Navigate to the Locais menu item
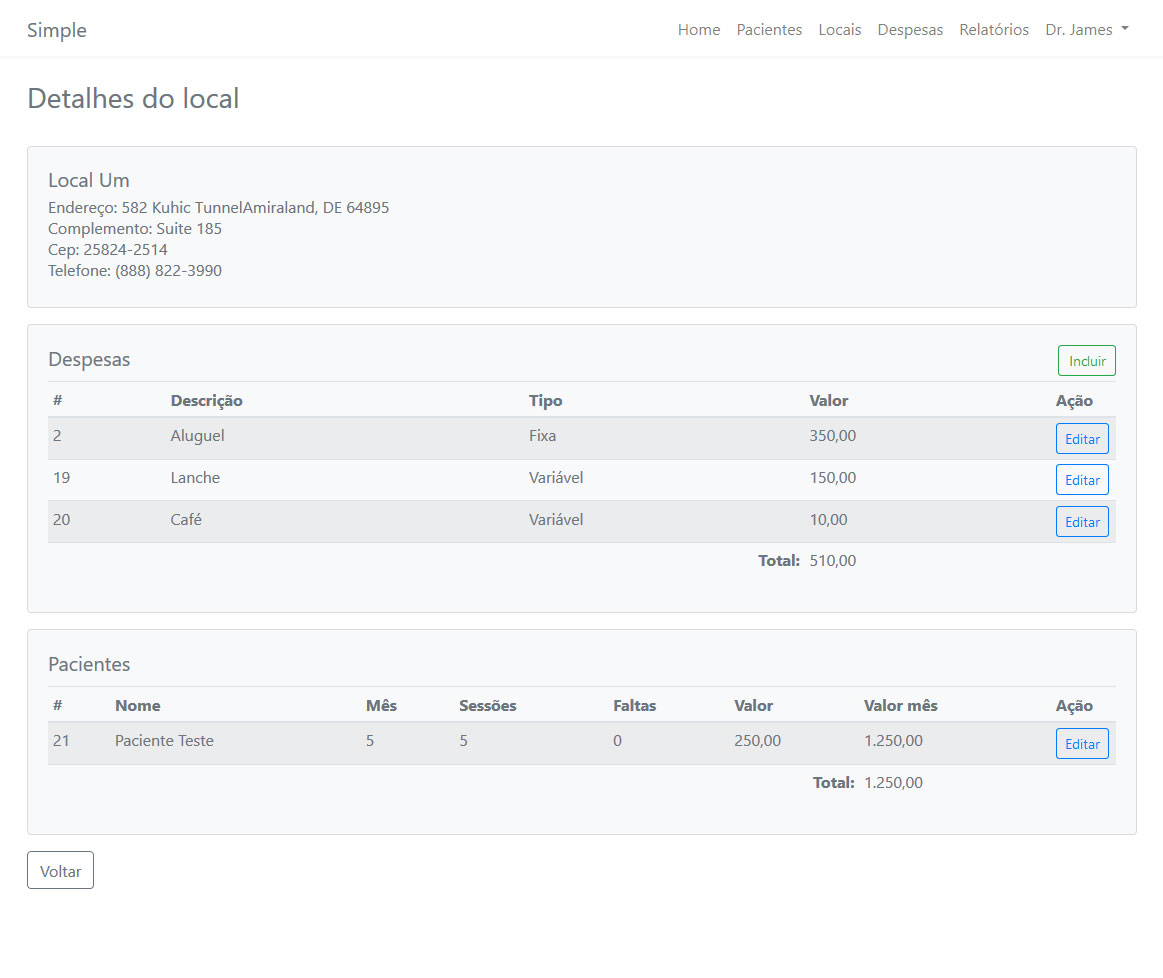The height and width of the screenshot is (978, 1163). pyautogui.click(x=839, y=30)
